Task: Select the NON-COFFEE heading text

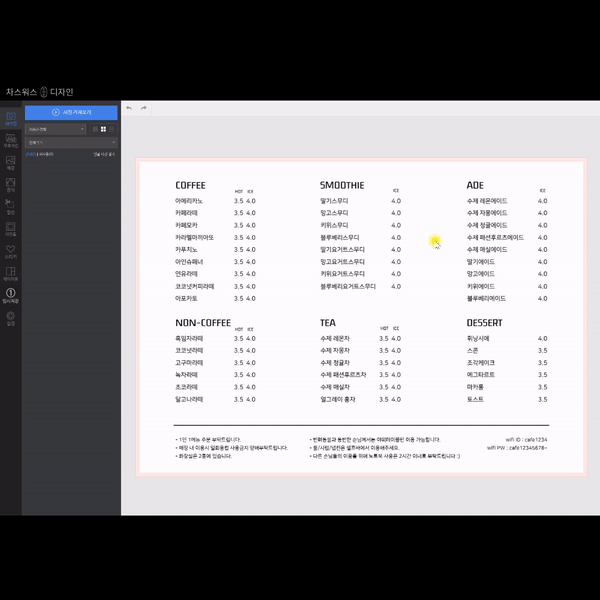Action: click(203, 323)
